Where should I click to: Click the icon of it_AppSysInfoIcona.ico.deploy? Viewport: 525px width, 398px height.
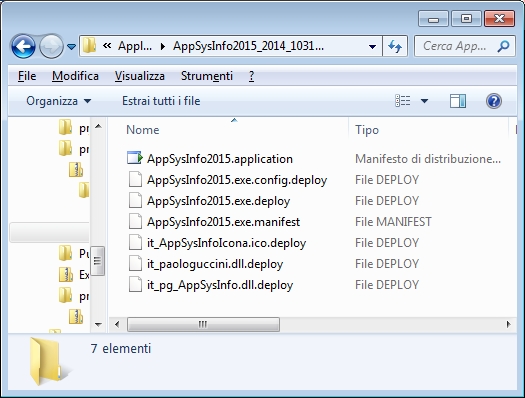pos(135,242)
